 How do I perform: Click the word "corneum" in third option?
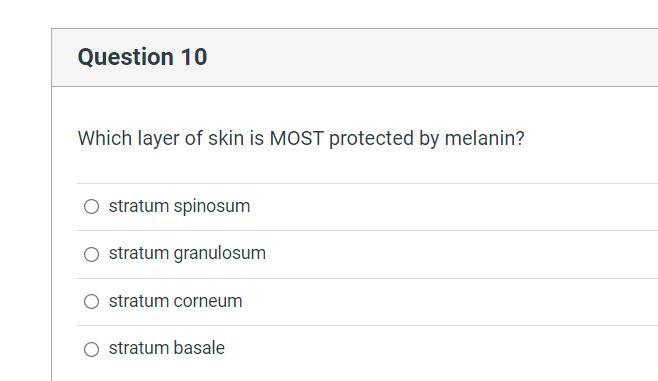[208, 301]
